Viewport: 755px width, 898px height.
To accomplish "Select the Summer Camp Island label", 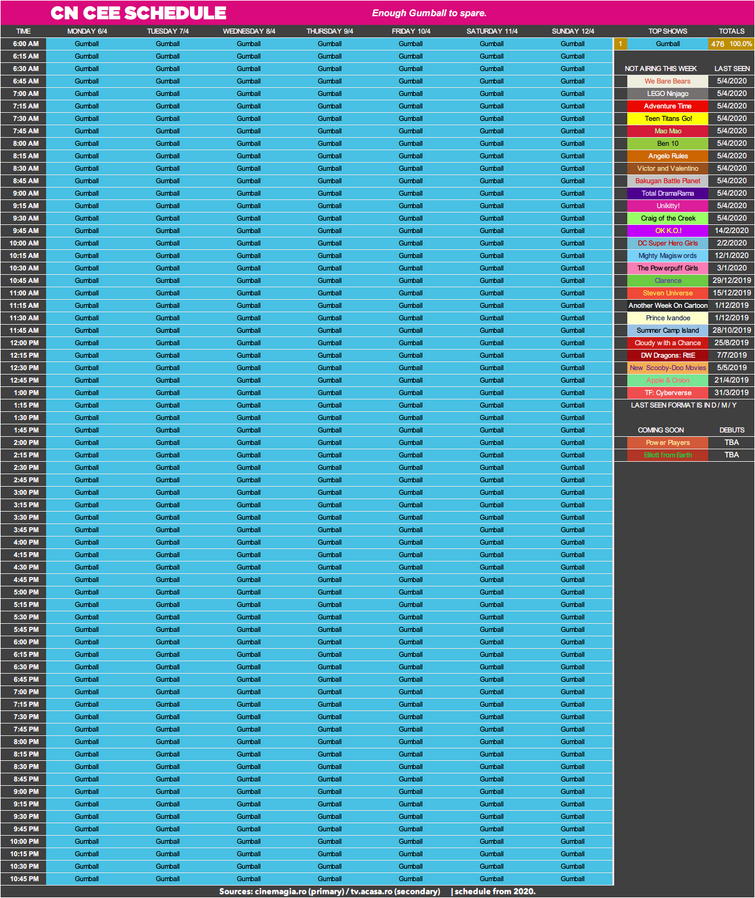I will click(668, 330).
